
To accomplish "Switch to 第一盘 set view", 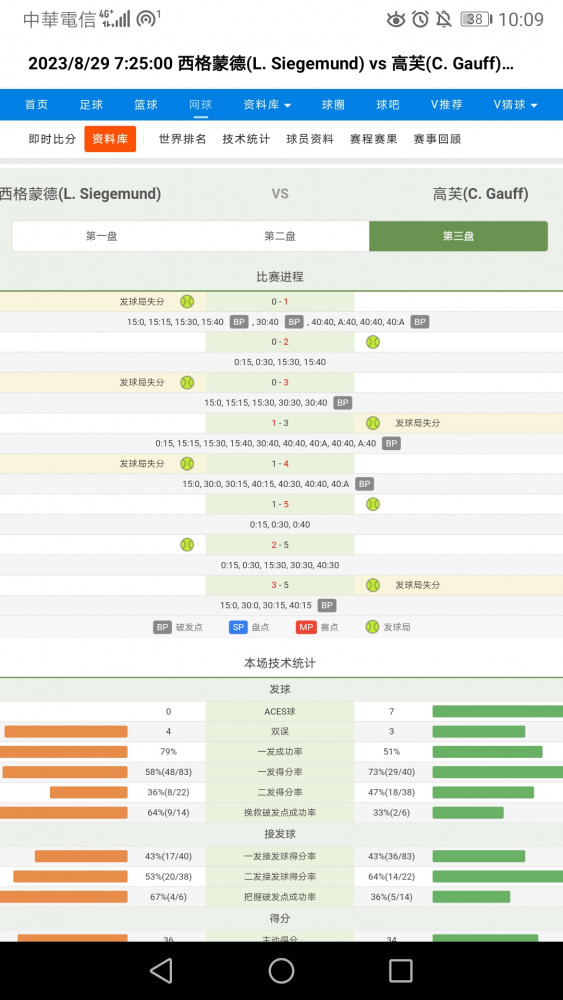I will [101, 236].
